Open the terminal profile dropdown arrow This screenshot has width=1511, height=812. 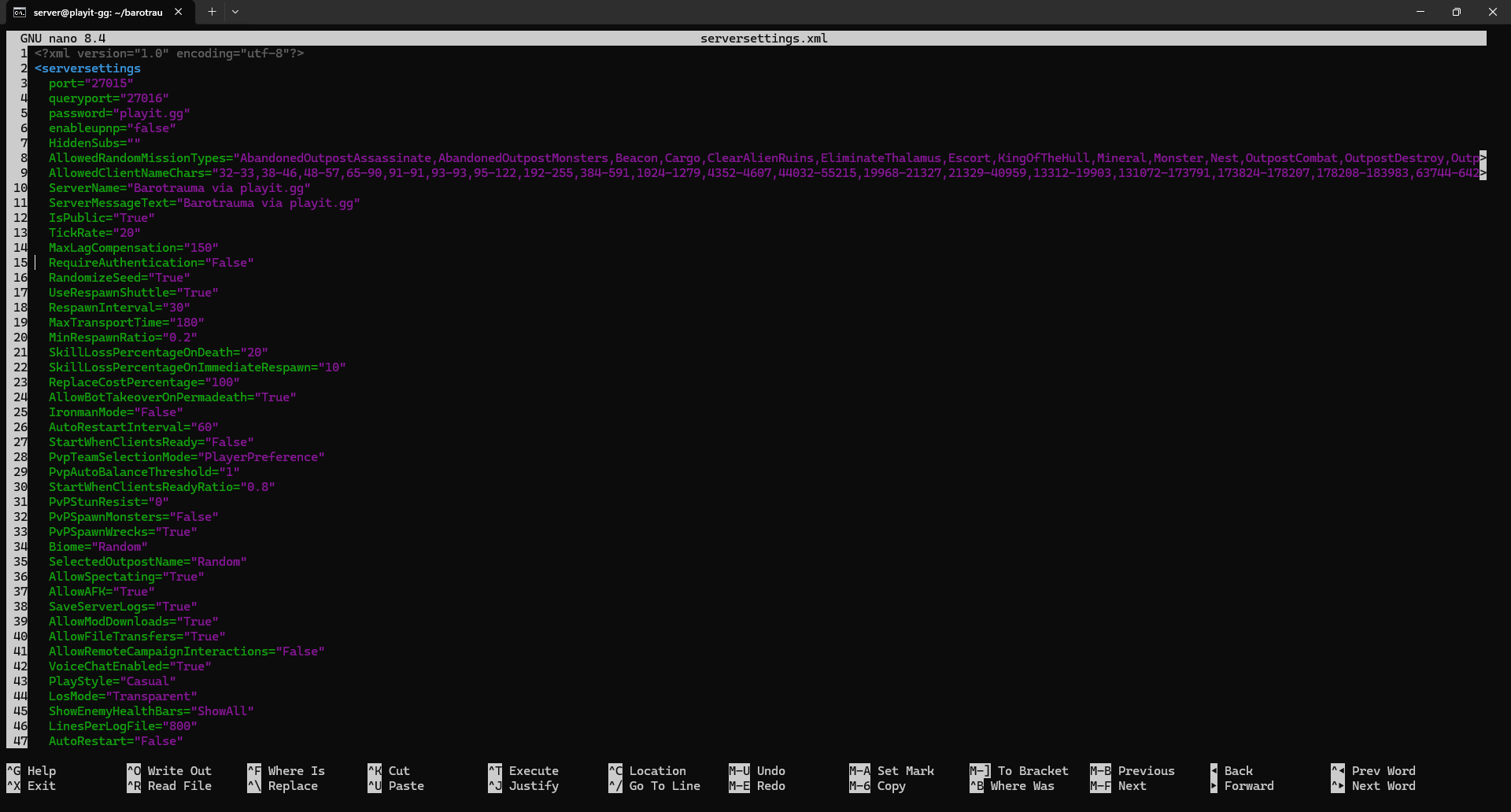(x=235, y=12)
